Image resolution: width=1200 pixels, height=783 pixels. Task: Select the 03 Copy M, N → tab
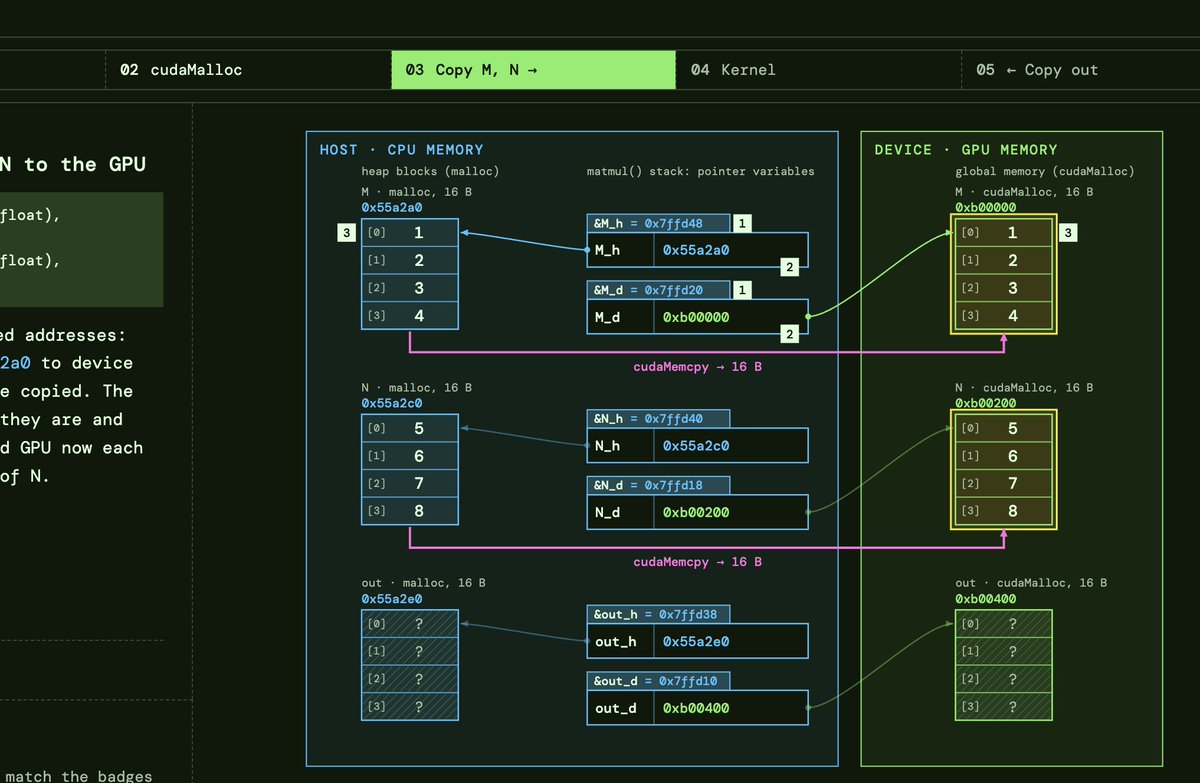[533, 70]
